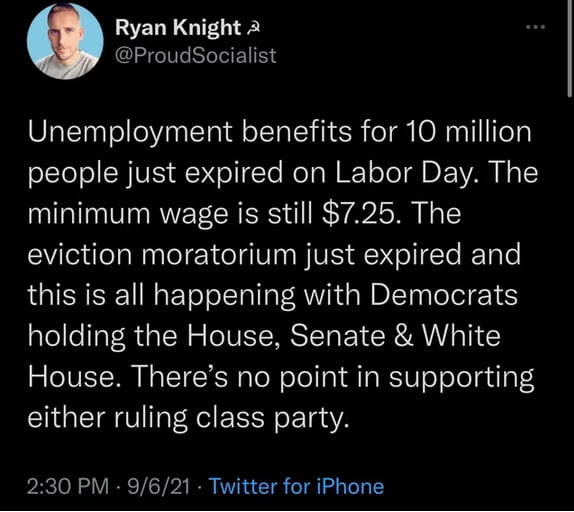Open the three-dot more options menu
This screenshot has width=574, height=512.
click(536, 27)
